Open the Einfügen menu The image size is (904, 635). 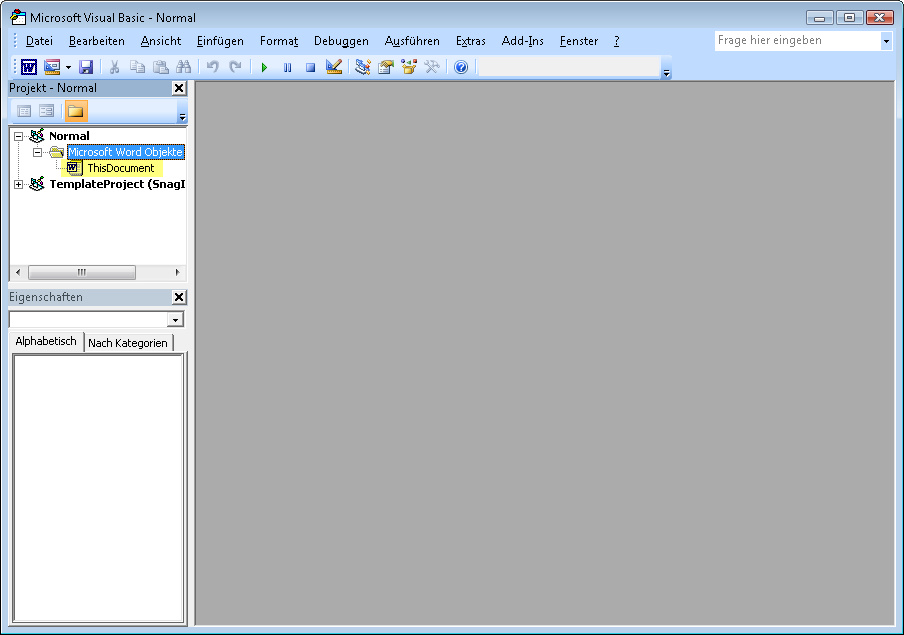[x=220, y=41]
